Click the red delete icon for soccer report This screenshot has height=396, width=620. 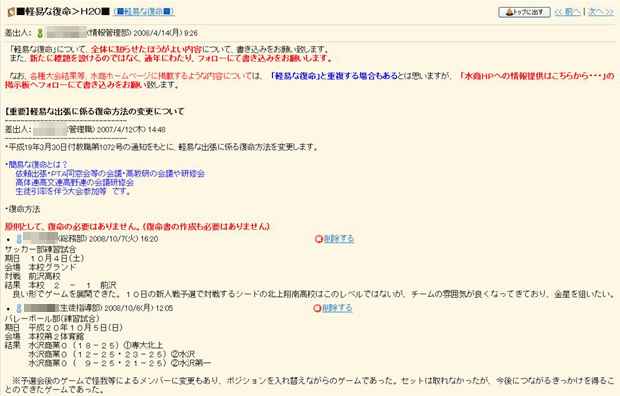[319, 239]
